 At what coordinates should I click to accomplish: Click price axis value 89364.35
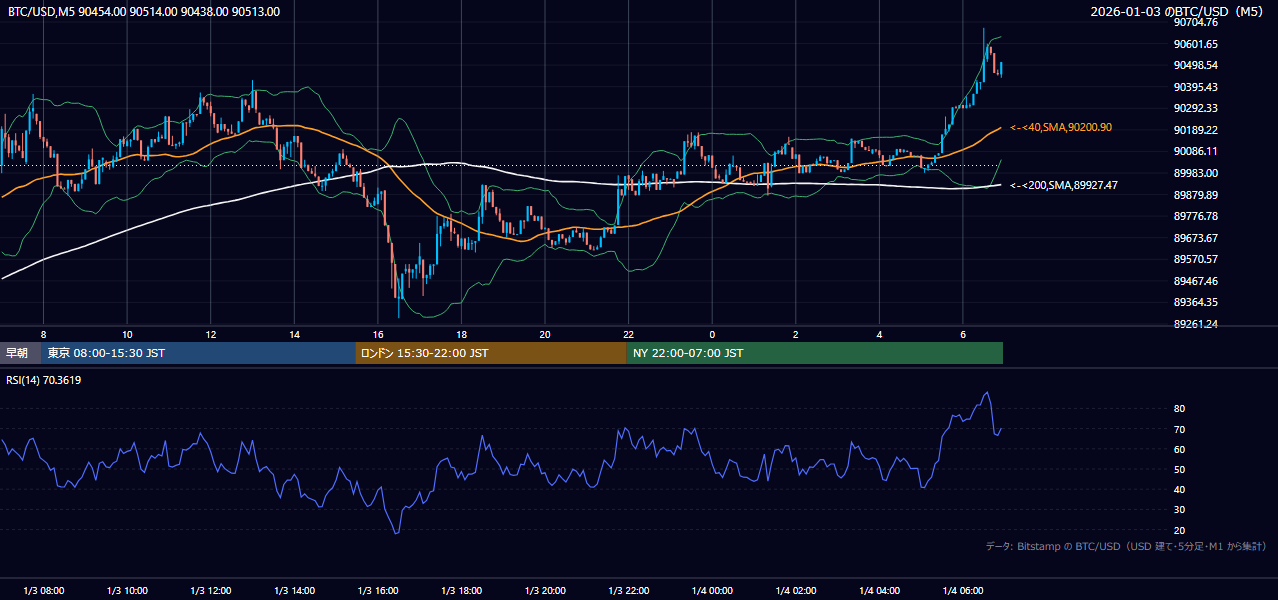[x=1195, y=302]
